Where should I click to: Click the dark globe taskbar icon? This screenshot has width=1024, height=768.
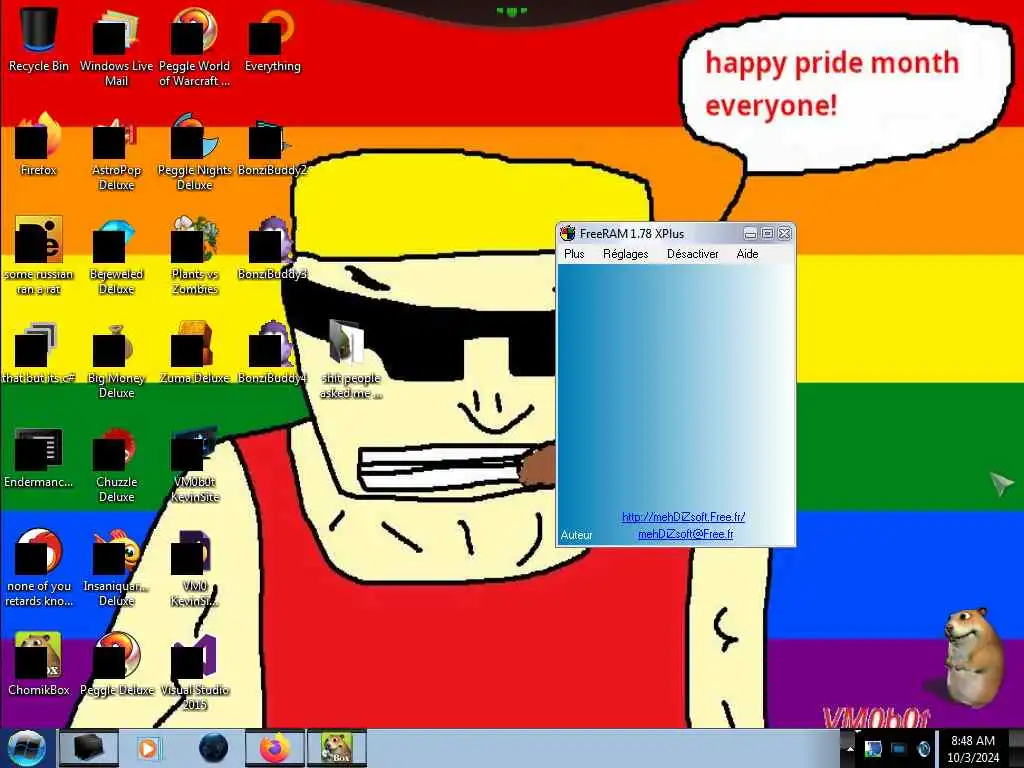[213, 748]
